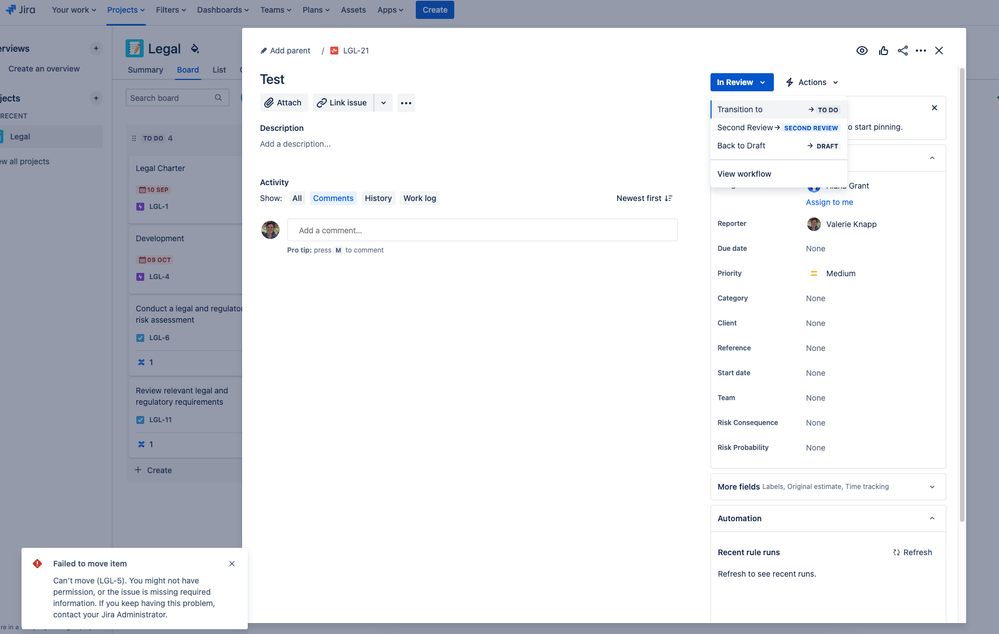999x634 pixels.
Task: Click the paint bucket icon beside Legal
Action: click(195, 48)
